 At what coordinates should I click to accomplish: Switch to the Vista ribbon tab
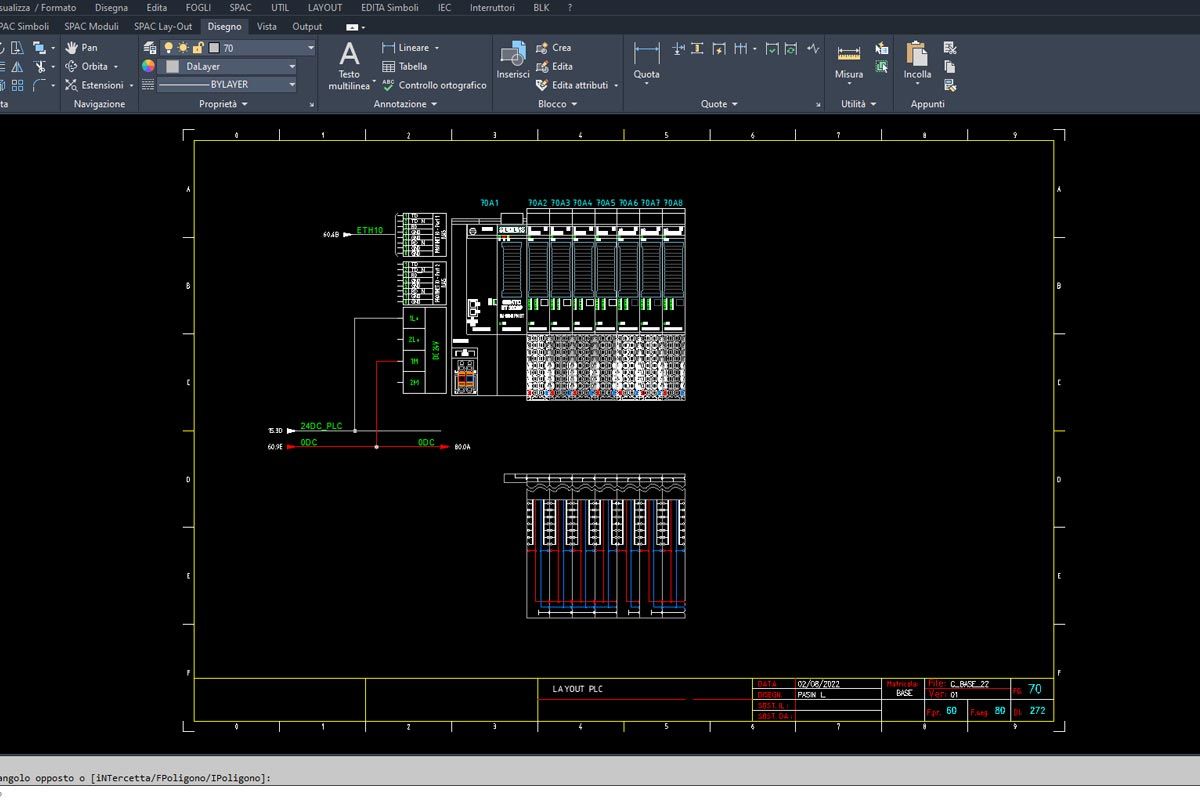pyautogui.click(x=266, y=26)
